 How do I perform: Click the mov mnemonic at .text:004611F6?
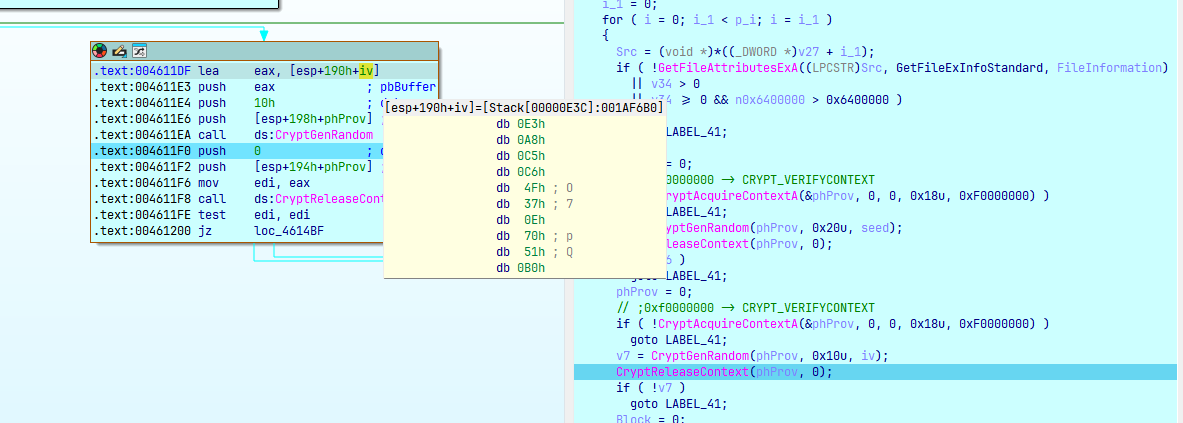click(208, 183)
